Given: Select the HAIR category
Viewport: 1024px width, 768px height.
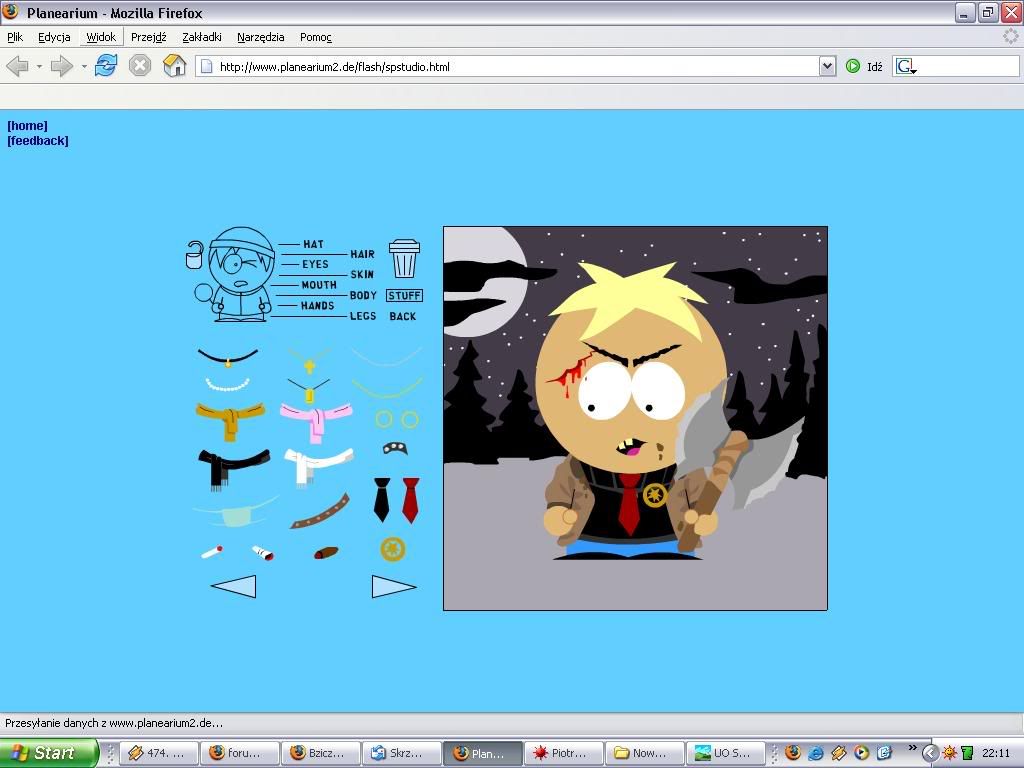Looking at the screenshot, I should pyautogui.click(x=362, y=254).
